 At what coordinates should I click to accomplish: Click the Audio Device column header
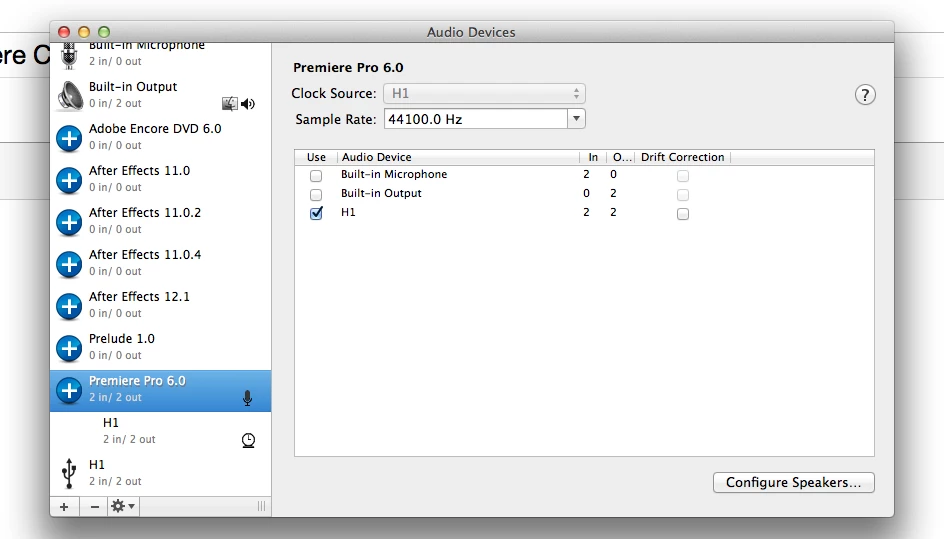458,157
